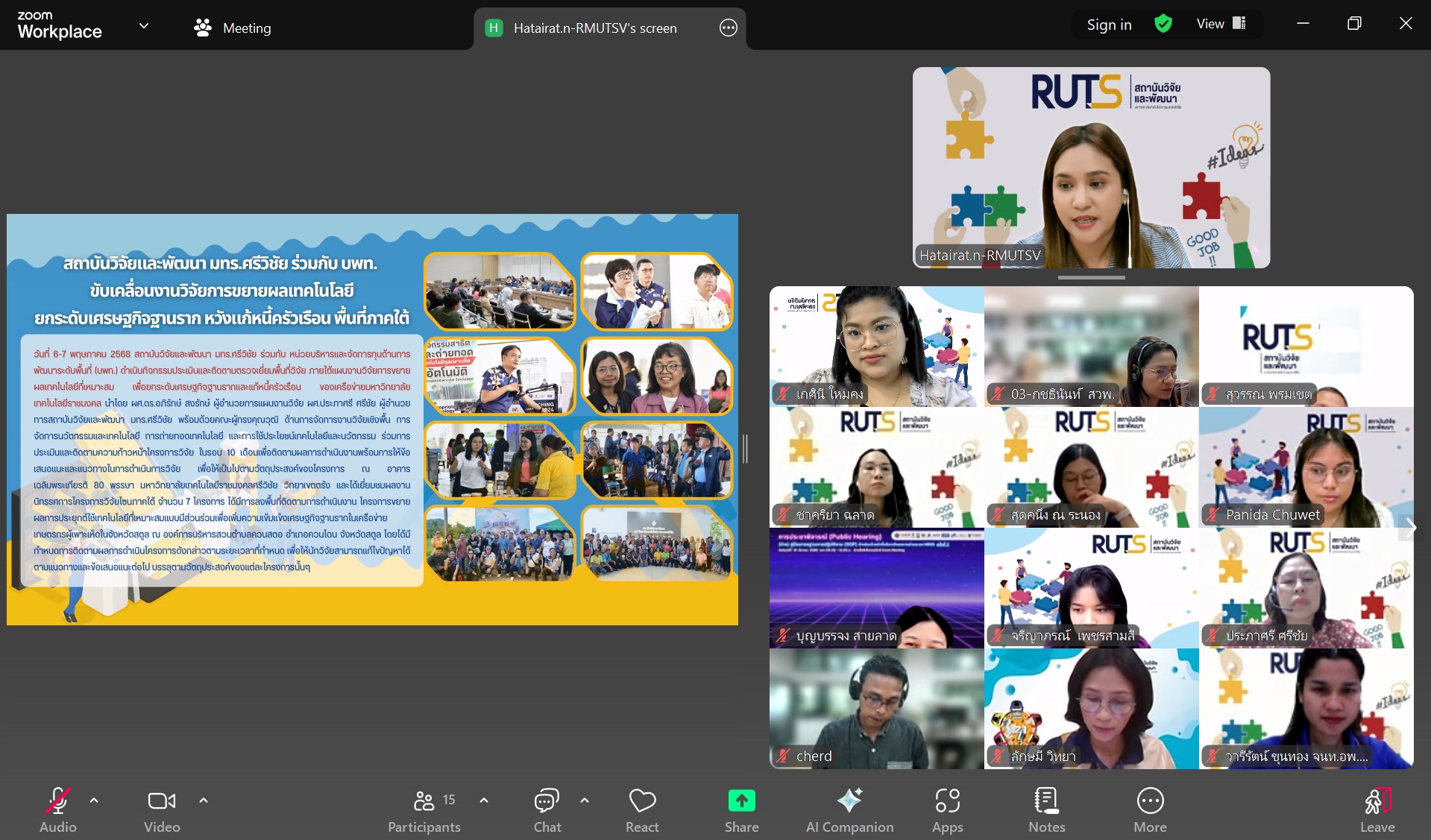The image size is (1431, 840).
Task: Select the cherd participant video tile
Action: pyautogui.click(x=876, y=709)
